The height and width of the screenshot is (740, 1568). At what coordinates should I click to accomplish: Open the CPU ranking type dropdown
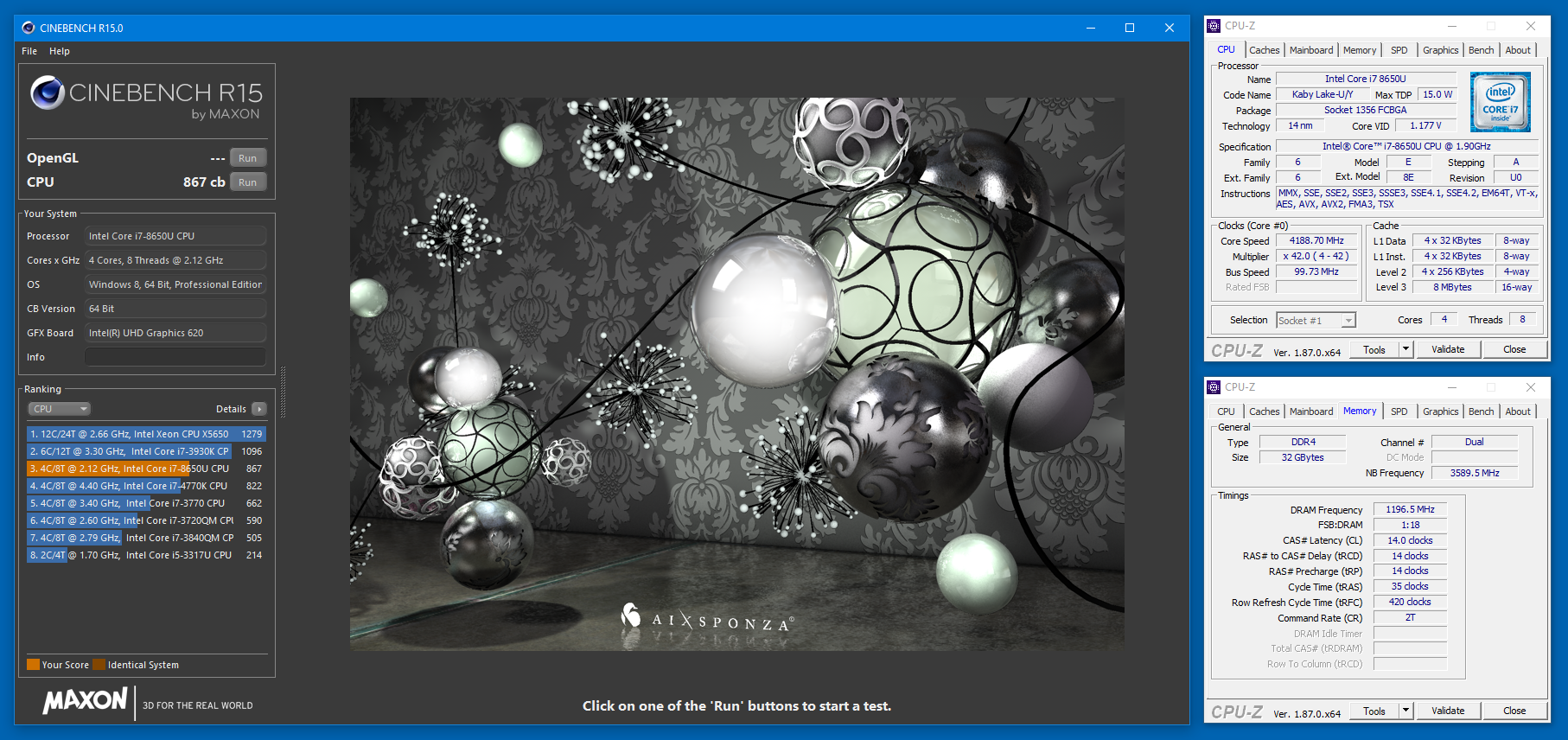[x=60, y=409]
